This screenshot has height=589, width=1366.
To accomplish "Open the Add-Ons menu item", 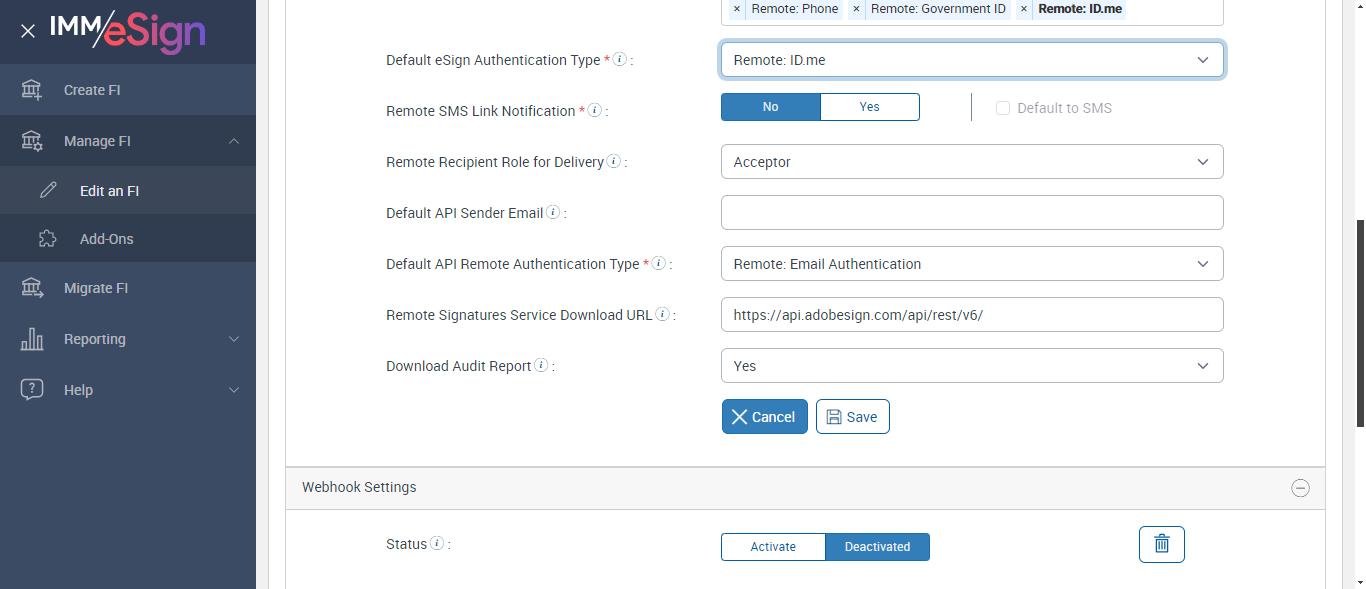I will tap(106, 239).
